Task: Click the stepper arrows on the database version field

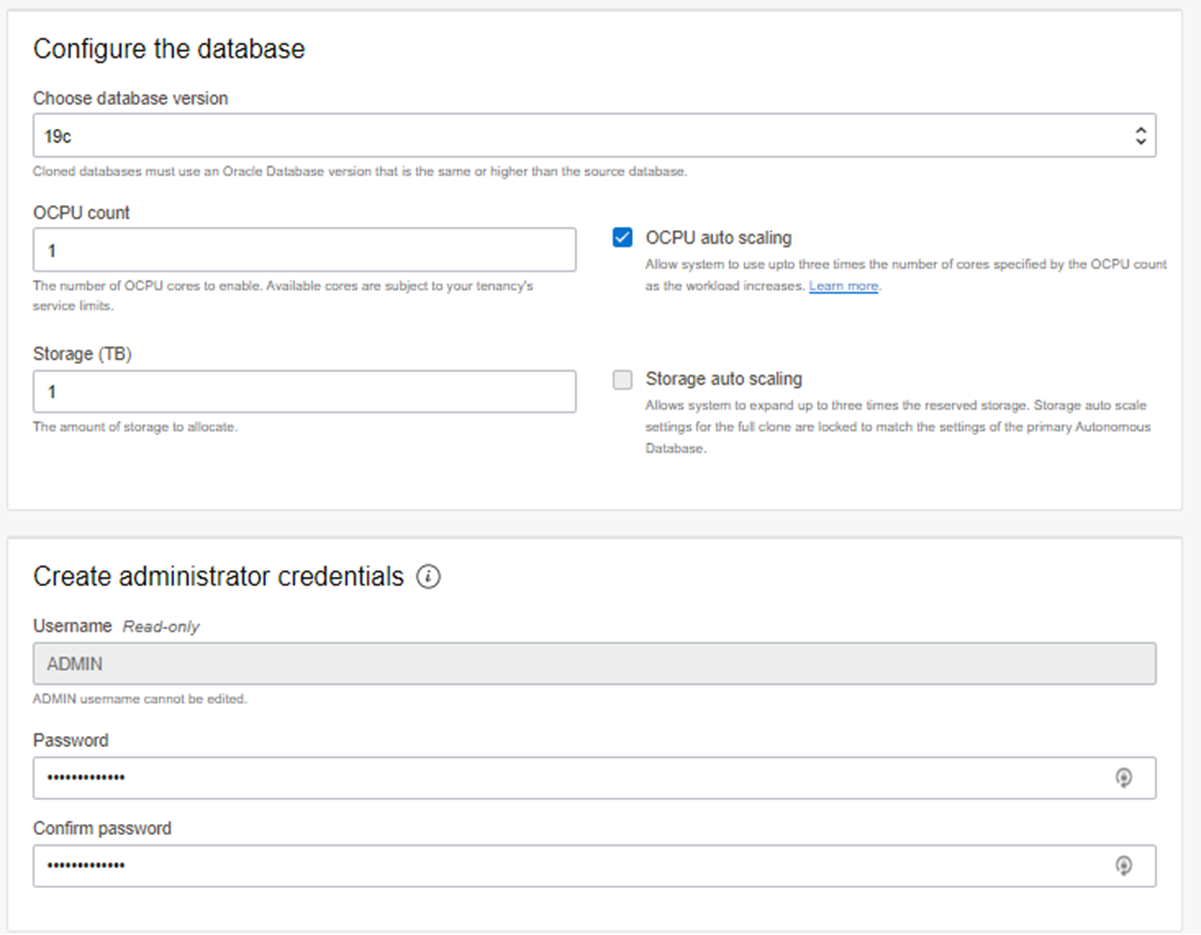Action: 1141,135
